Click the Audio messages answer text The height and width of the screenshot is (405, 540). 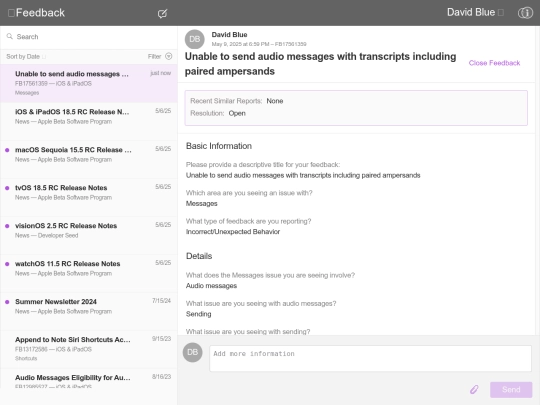coord(211,286)
